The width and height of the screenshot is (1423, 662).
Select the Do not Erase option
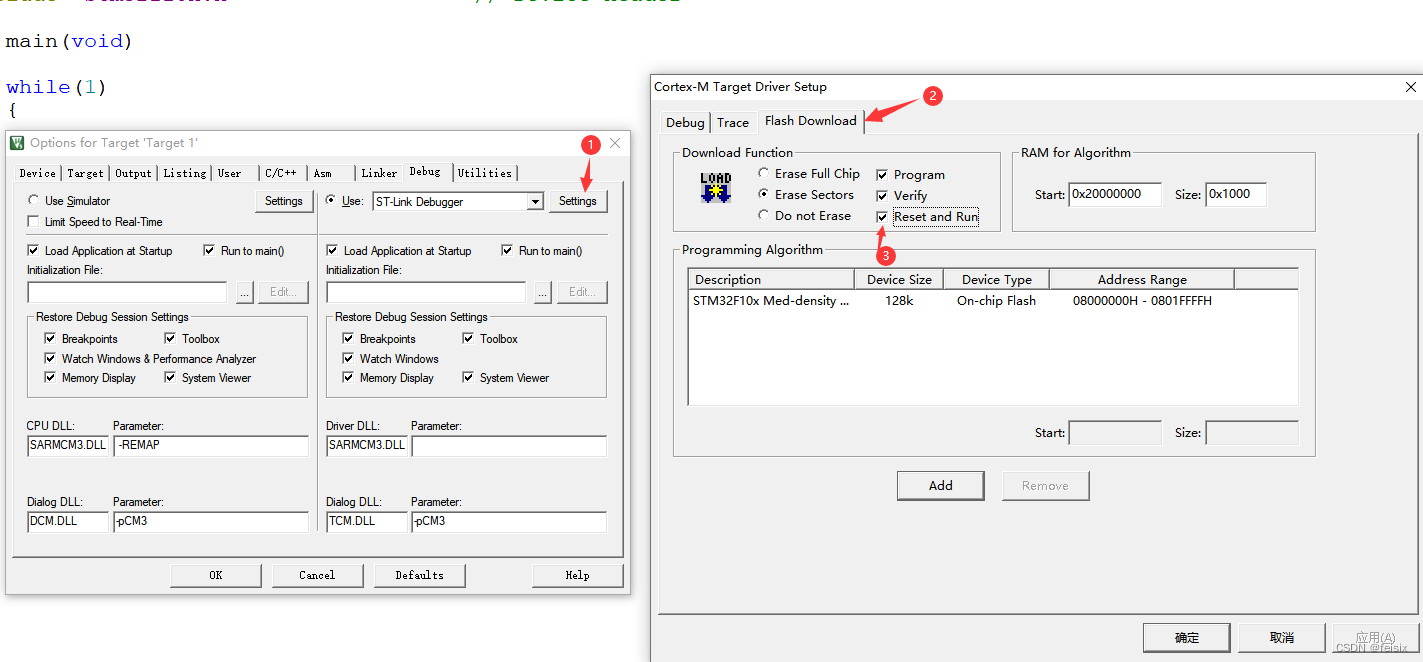tap(764, 216)
